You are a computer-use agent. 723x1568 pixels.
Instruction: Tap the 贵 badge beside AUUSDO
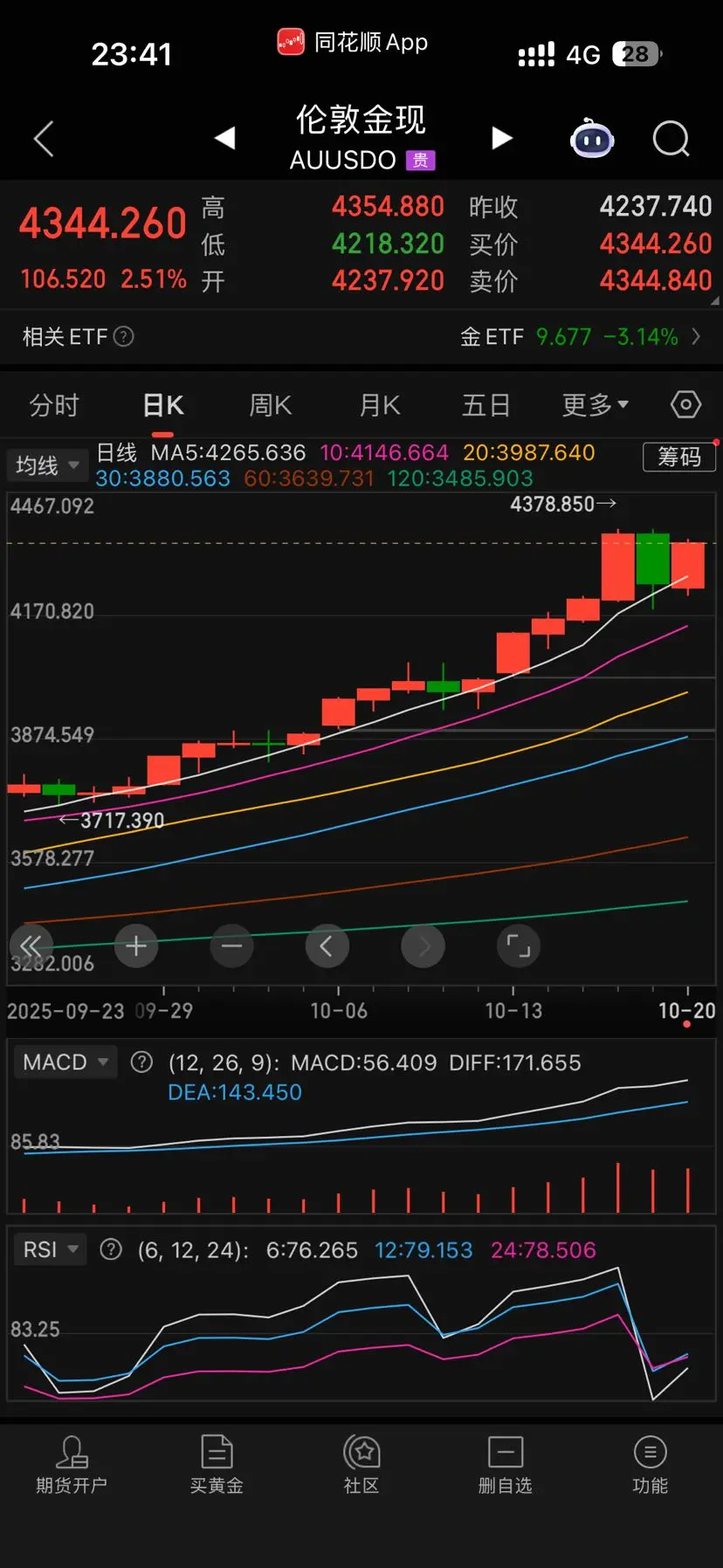click(421, 161)
